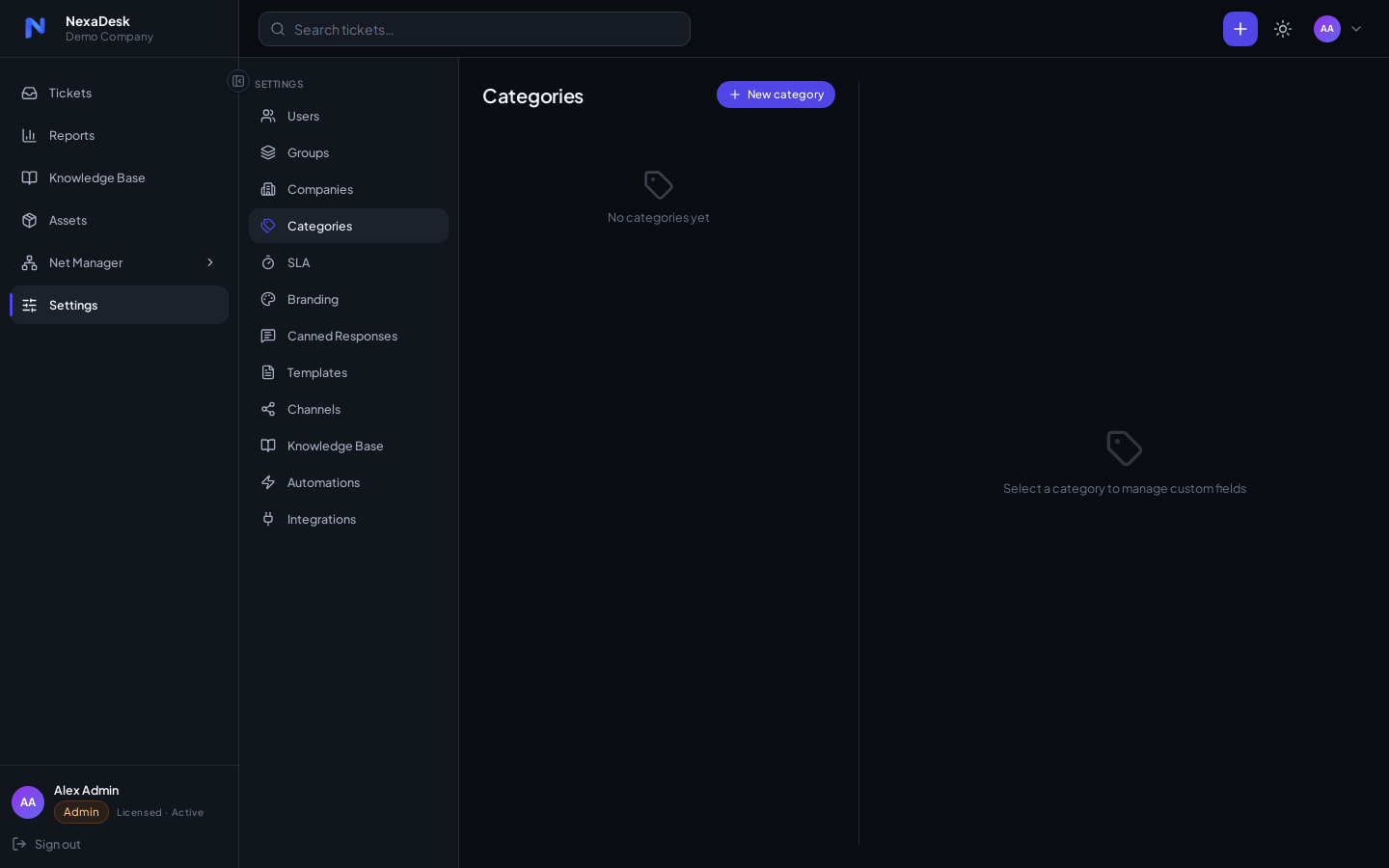Click the Categories tag icon in settings

pyautogui.click(x=268, y=226)
